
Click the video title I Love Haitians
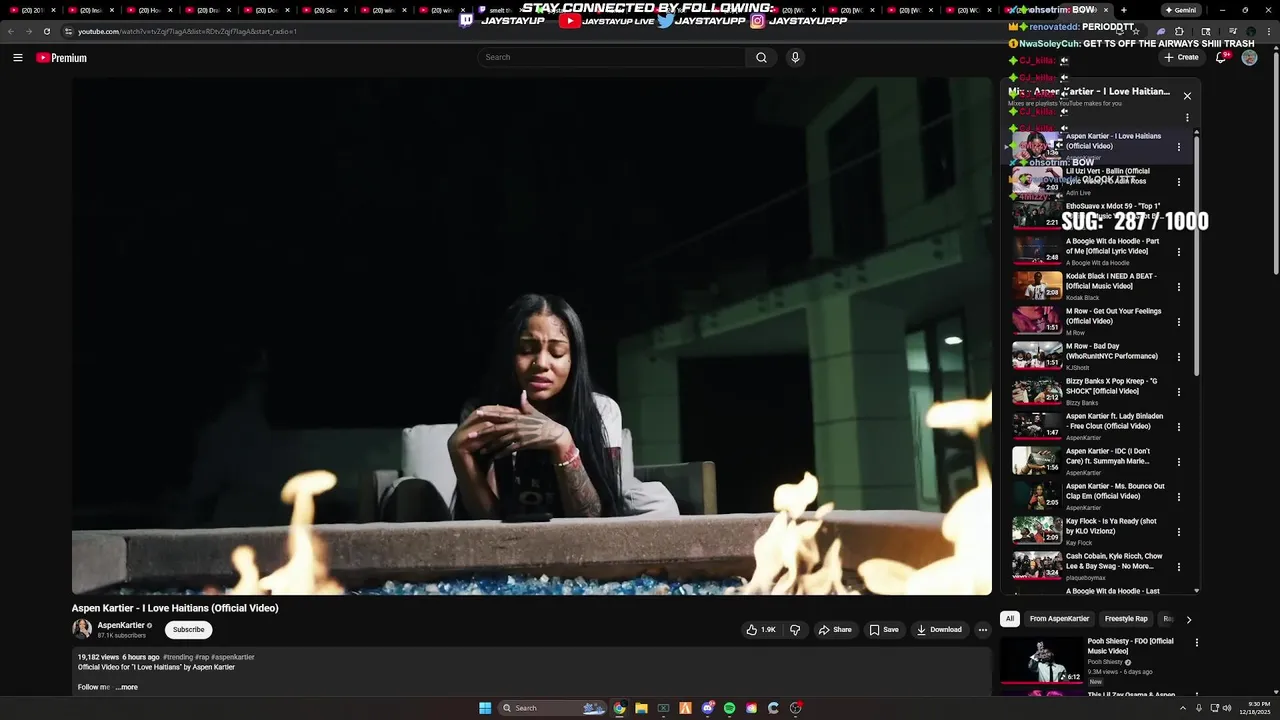pyautogui.click(x=175, y=608)
